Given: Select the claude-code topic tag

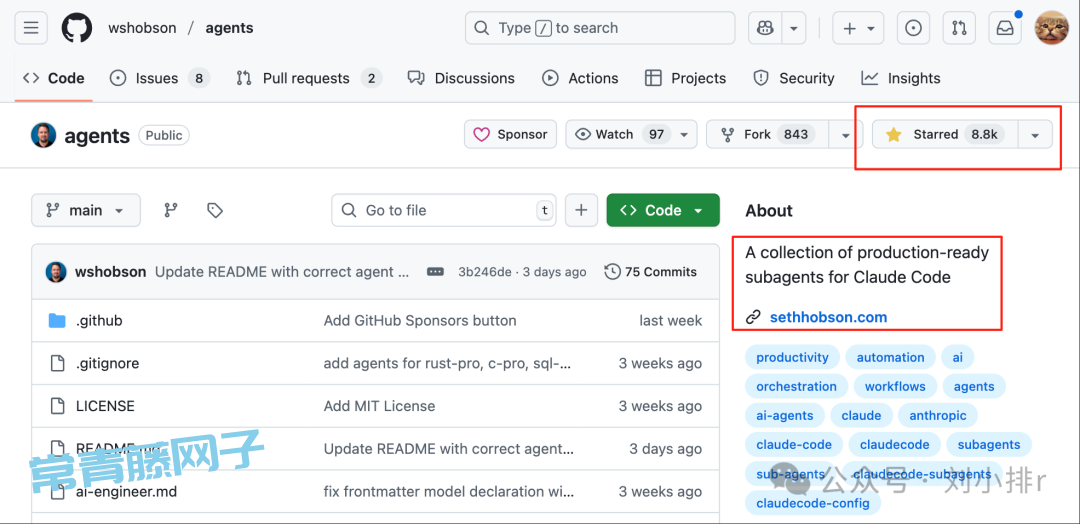Looking at the screenshot, I should (794, 444).
